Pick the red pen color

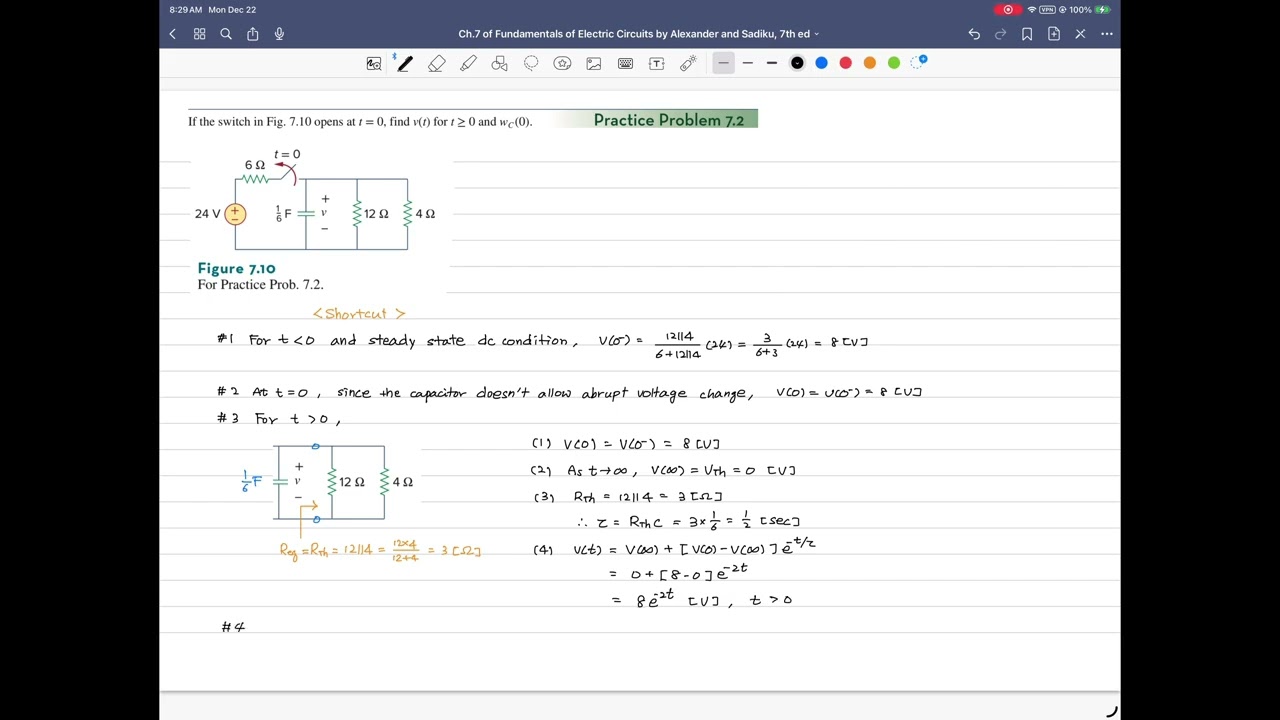845,63
